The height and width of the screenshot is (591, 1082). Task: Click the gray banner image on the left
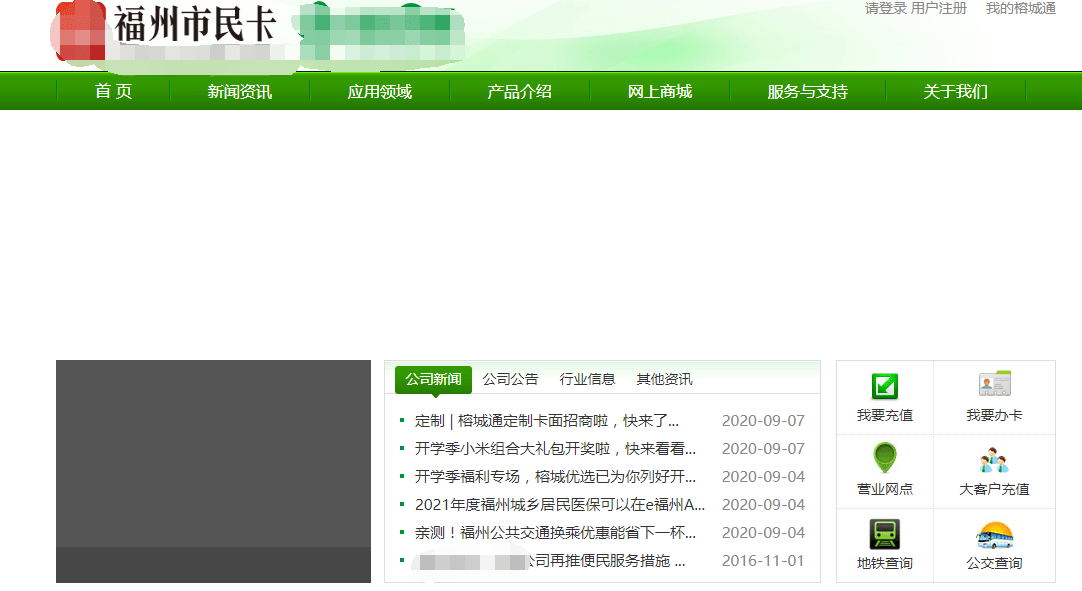[x=213, y=470]
